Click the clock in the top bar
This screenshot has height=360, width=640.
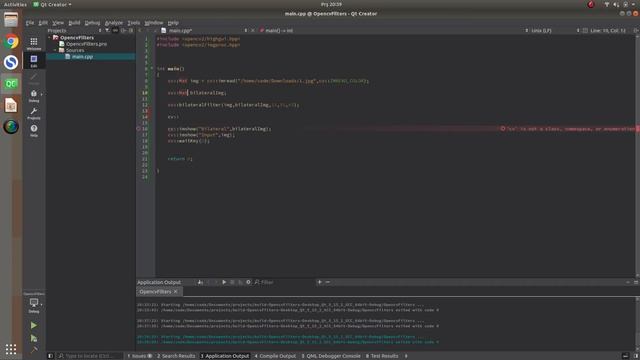tap(331, 4)
